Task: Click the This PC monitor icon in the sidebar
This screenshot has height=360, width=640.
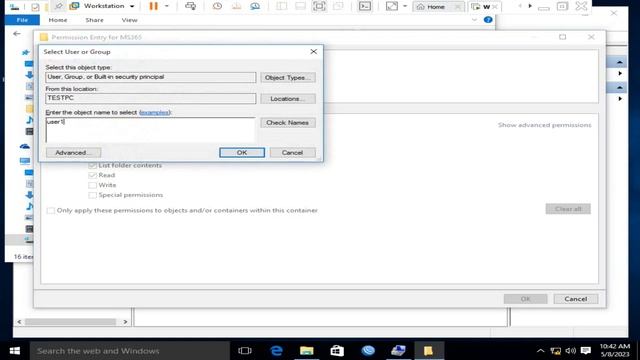Action: pyautogui.click(x=25, y=161)
